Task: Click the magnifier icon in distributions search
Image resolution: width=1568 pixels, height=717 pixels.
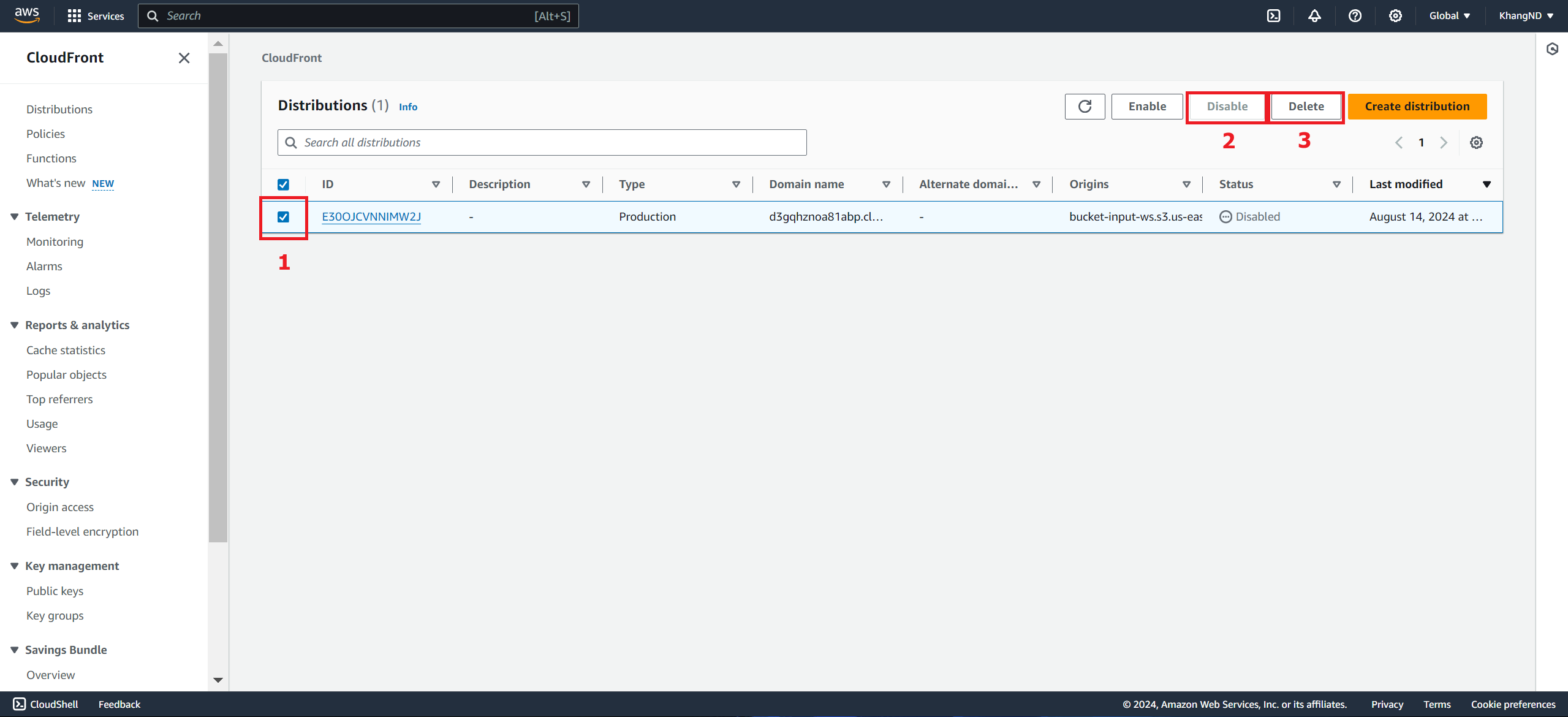Action: tap(291, 143)
